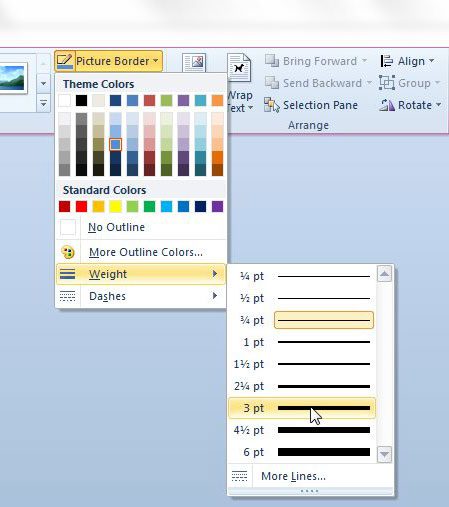Click the Rotate icon
This screenshot has width=449, height=507.
(x=387, y=105)
